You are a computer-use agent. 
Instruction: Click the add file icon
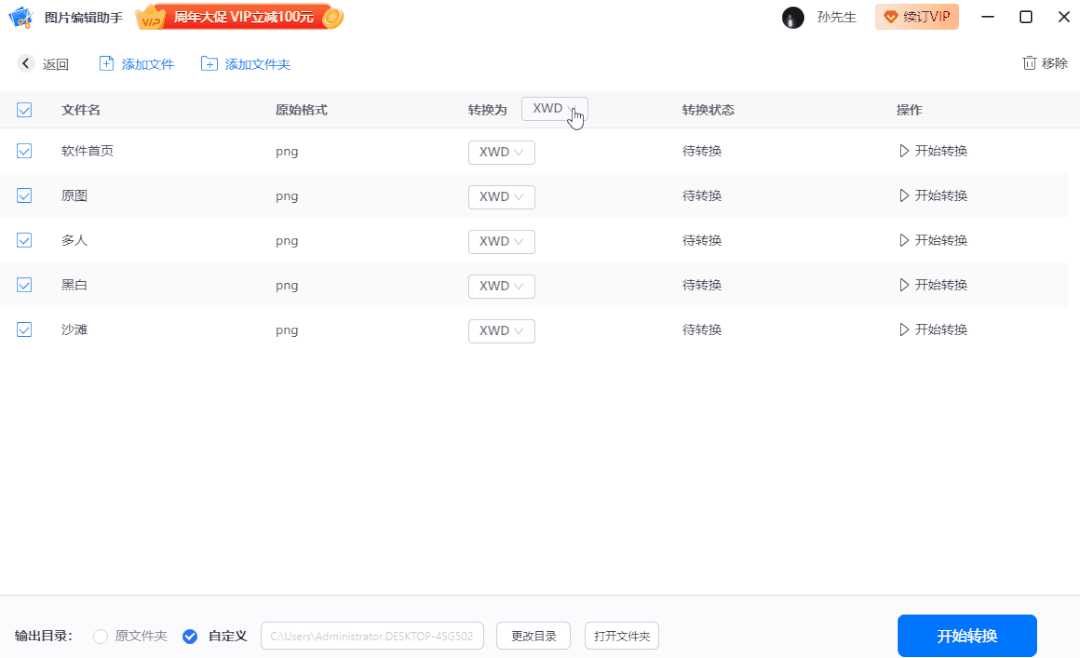pos(107,64)
